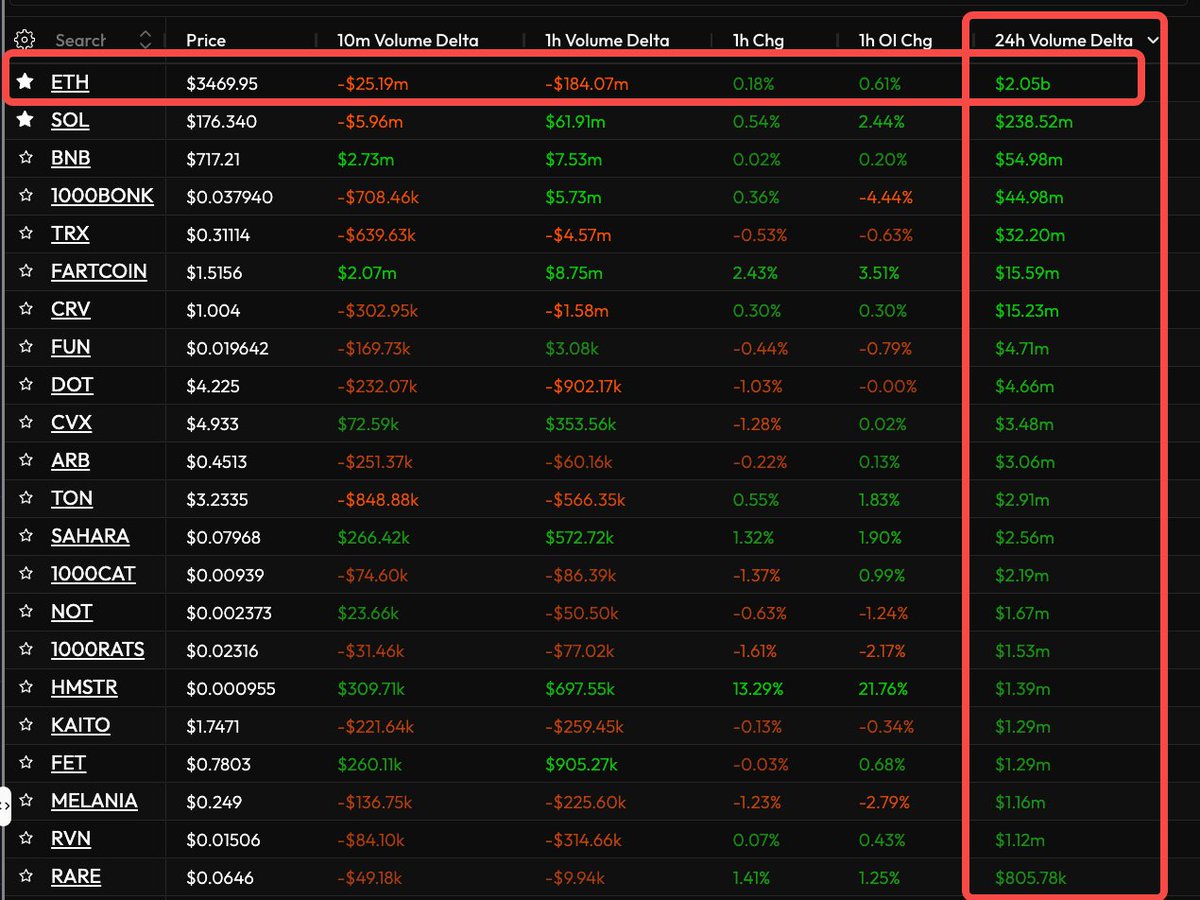Unfavorite SOL using its filled star
The image size is (1200, 900).
(25, 120)
